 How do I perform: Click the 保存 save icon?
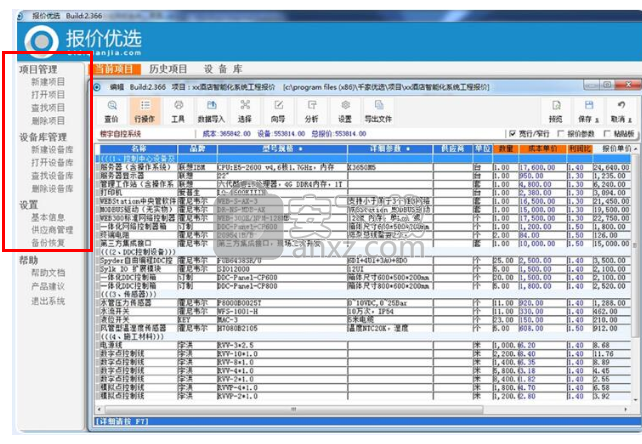[x=588, y=111]
